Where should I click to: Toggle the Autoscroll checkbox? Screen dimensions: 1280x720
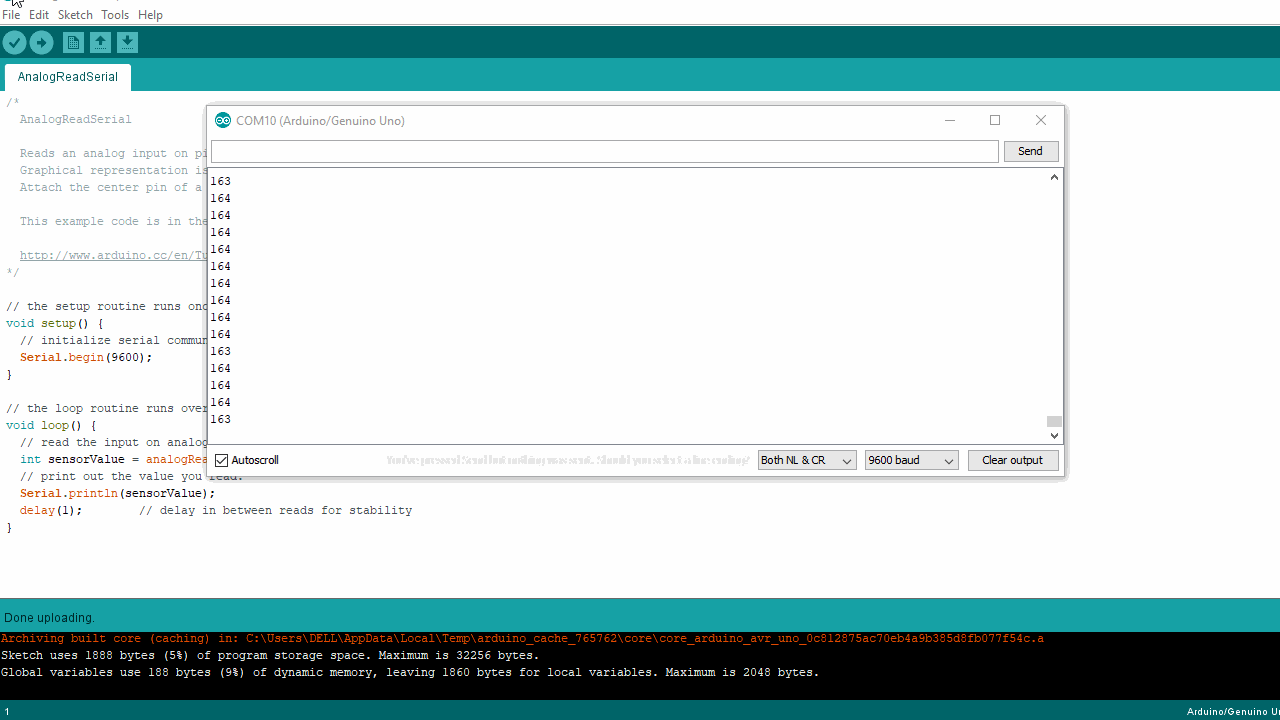[x=222, y=460]
